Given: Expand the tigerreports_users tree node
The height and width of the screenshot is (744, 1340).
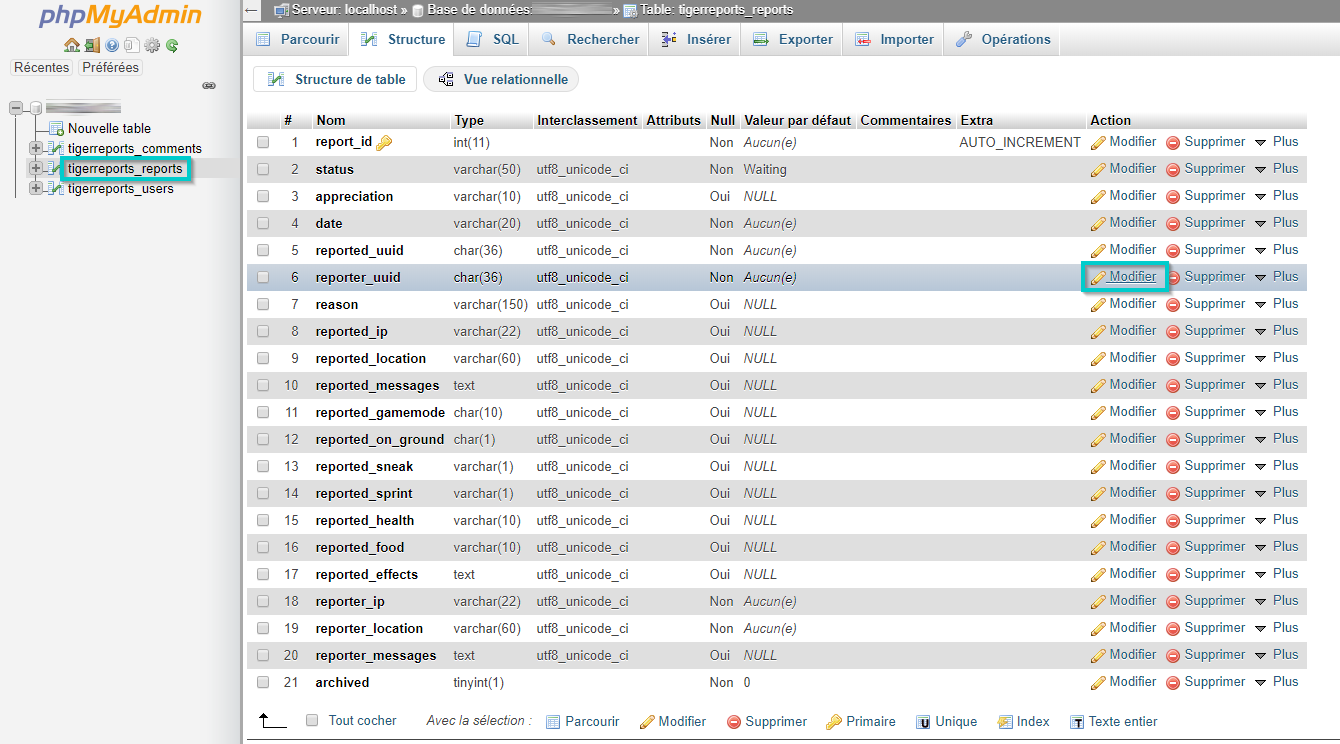Looking at the screenshot, I should point(36,188).
